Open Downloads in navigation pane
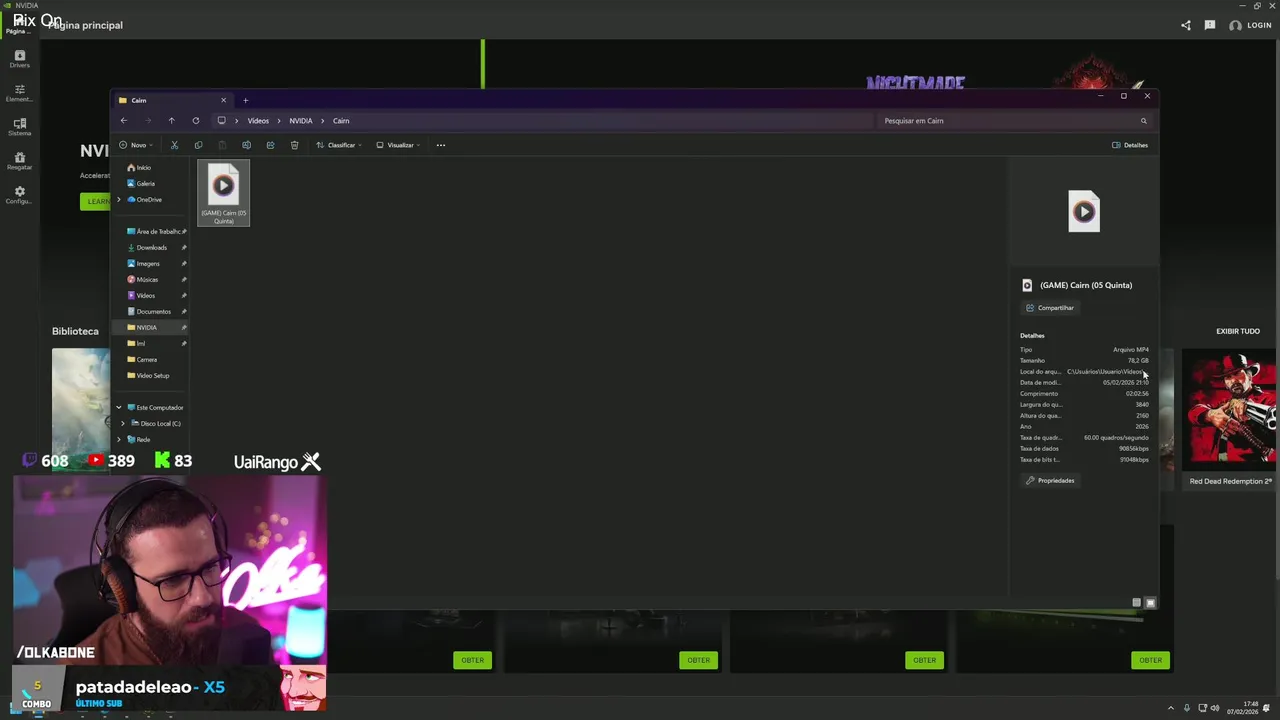This screenshot has width=1280, height=720. click(147, 248)
